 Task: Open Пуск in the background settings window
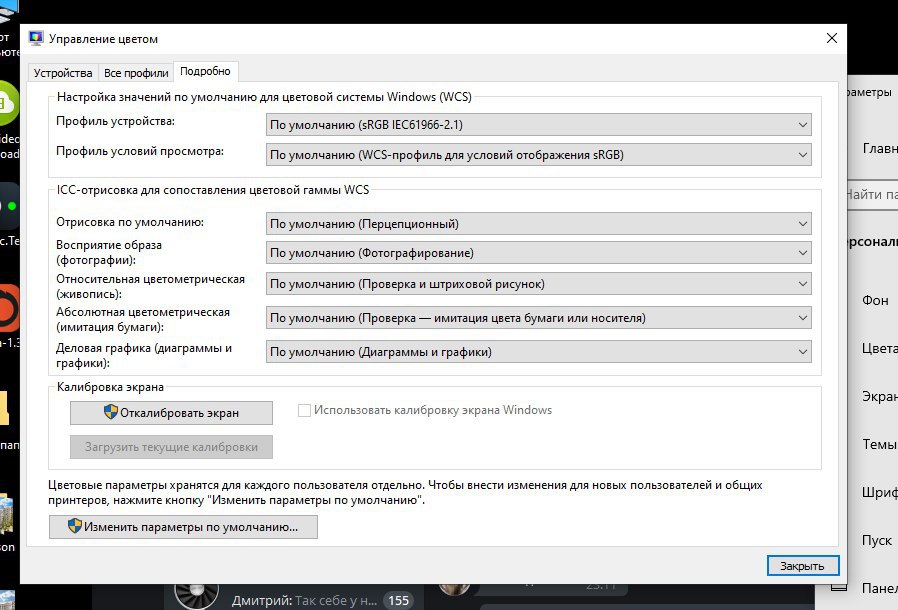(x=877, y=540)
